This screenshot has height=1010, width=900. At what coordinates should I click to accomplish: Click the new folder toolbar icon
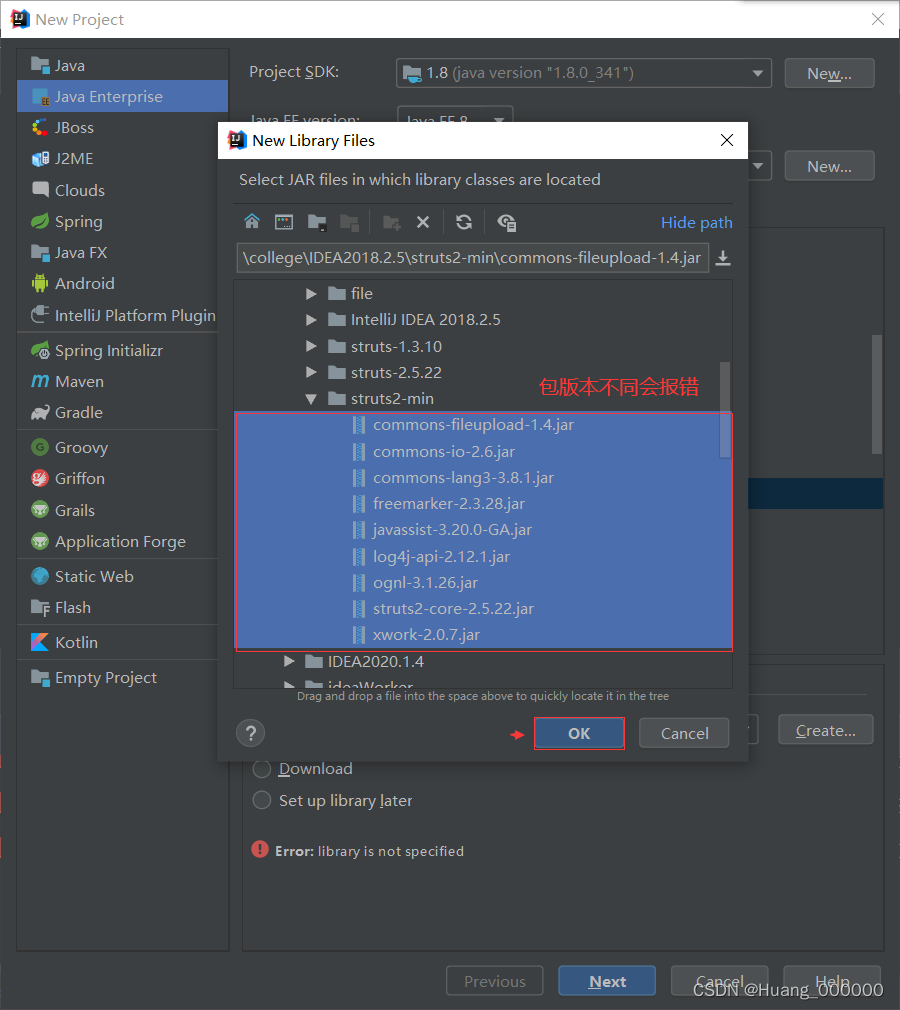pos(392,222)
